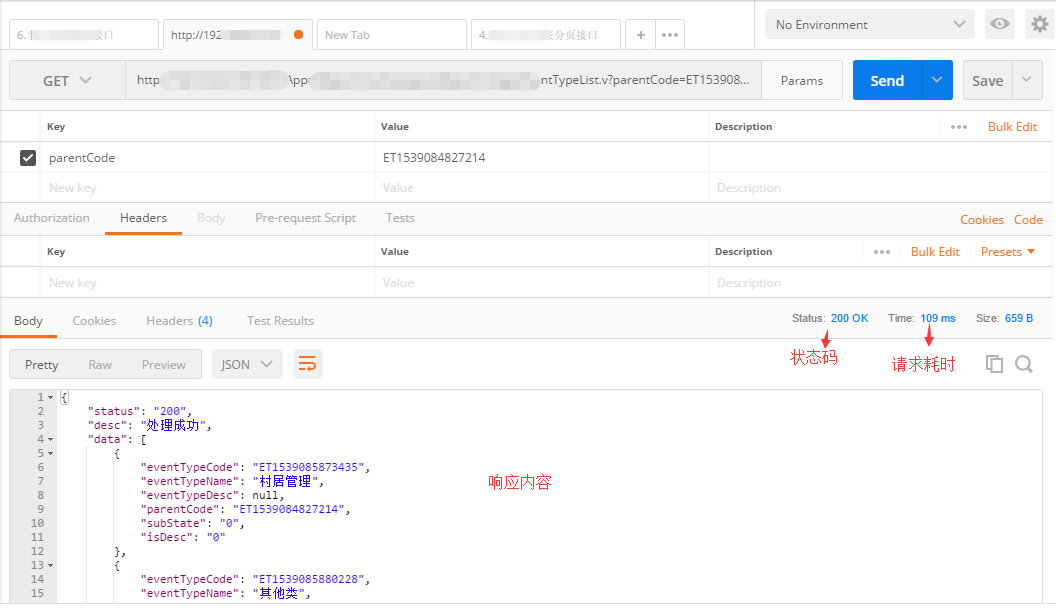The image size is (1056, 608).
Task: Open a new request tab with plus icon
Action: [x=640, y=35]
